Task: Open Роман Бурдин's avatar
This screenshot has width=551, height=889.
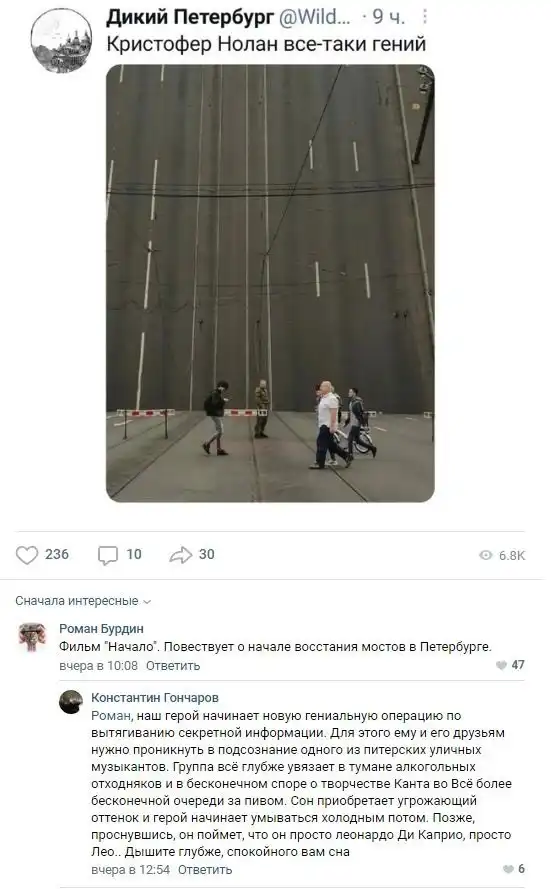Action: pos(32,637)
